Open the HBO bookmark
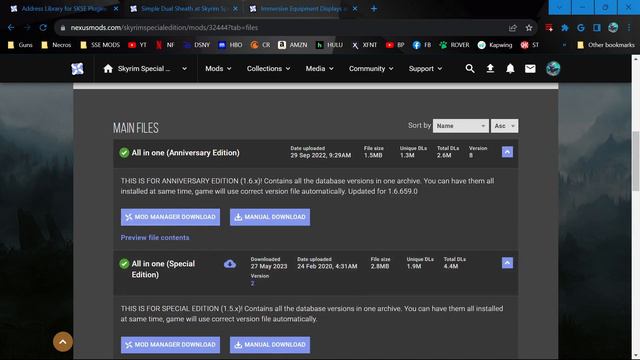This screenshot has height=360, width=640. tap(230, 45)
